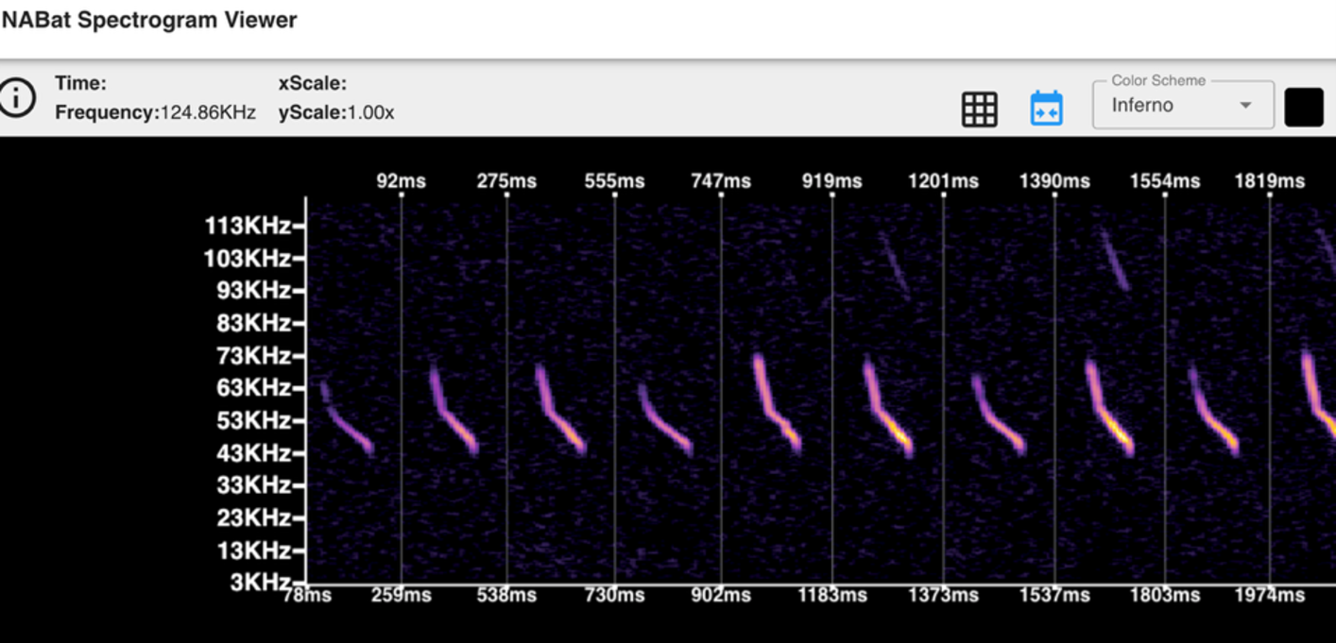Click the 1819ms top time marker
Viewport: 1336px width, 643px height.
[x=1269, y=181]
